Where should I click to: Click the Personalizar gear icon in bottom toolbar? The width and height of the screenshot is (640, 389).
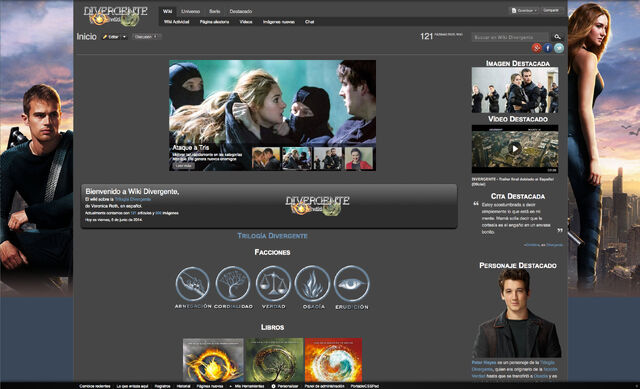point(273,386)
